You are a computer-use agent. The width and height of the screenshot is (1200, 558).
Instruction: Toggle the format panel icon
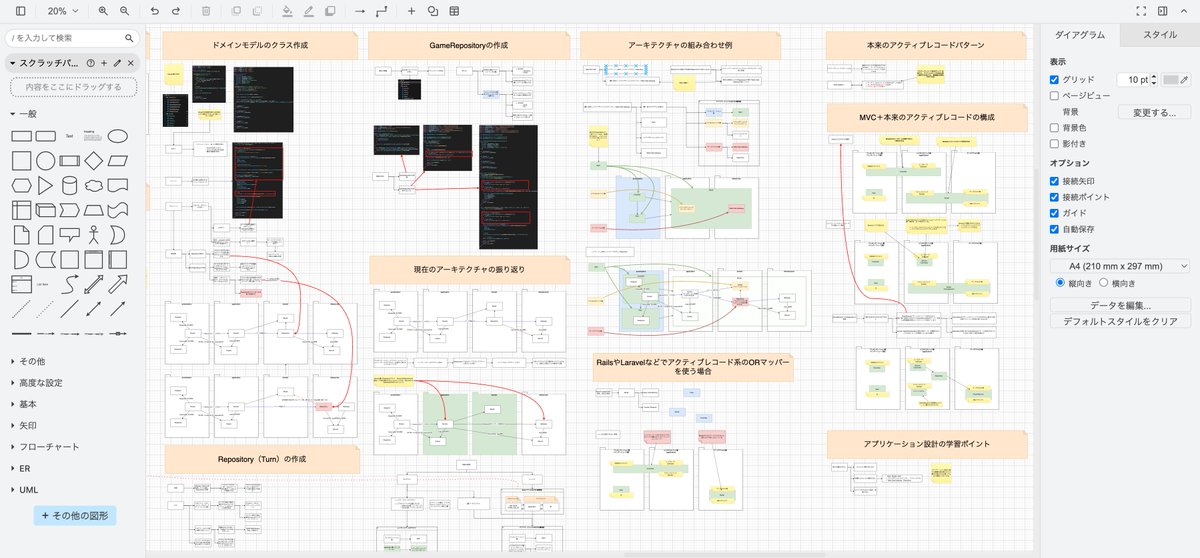coord(1163,11)
